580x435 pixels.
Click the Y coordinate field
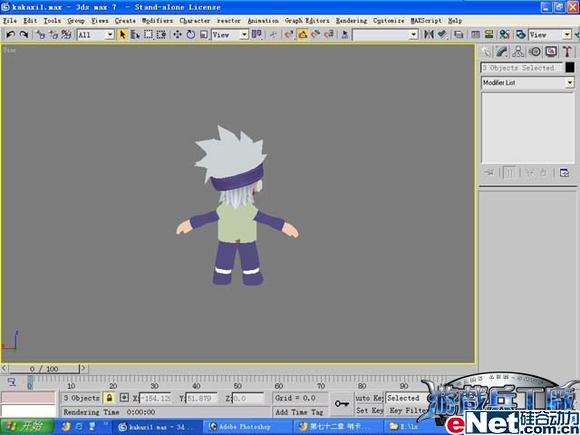coord(202,398)
